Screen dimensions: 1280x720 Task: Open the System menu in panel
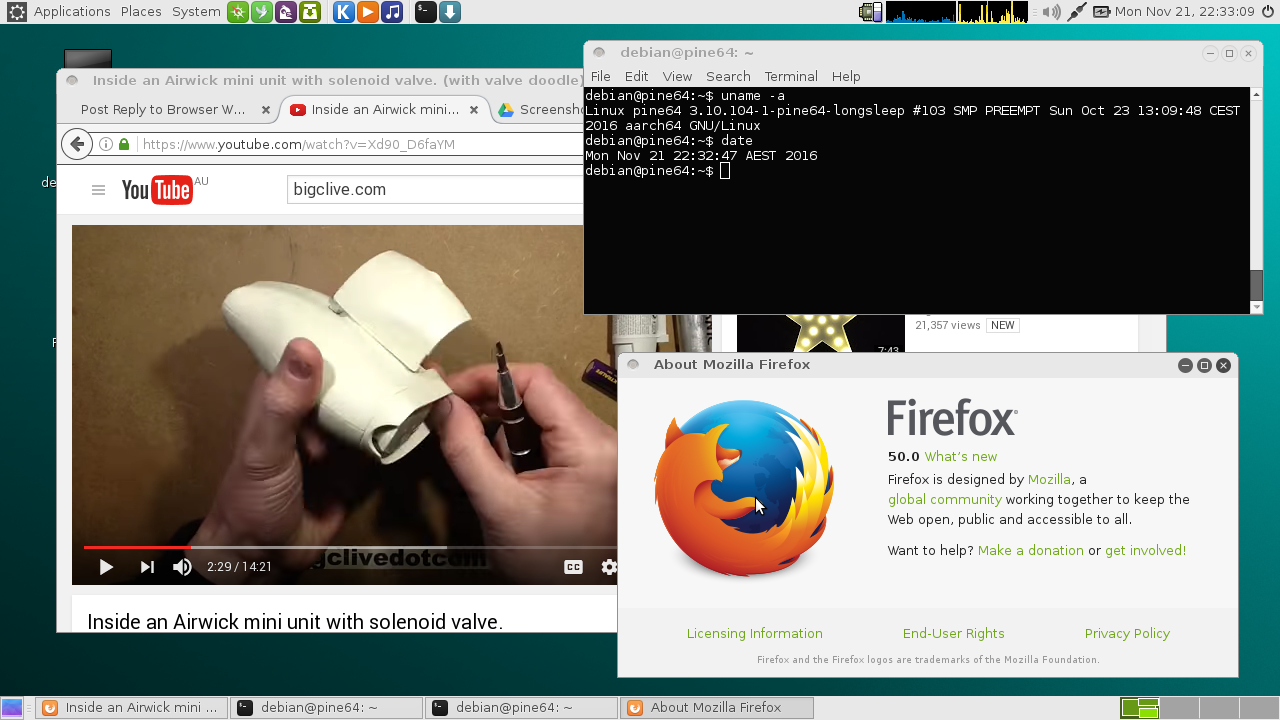(196, 12)
